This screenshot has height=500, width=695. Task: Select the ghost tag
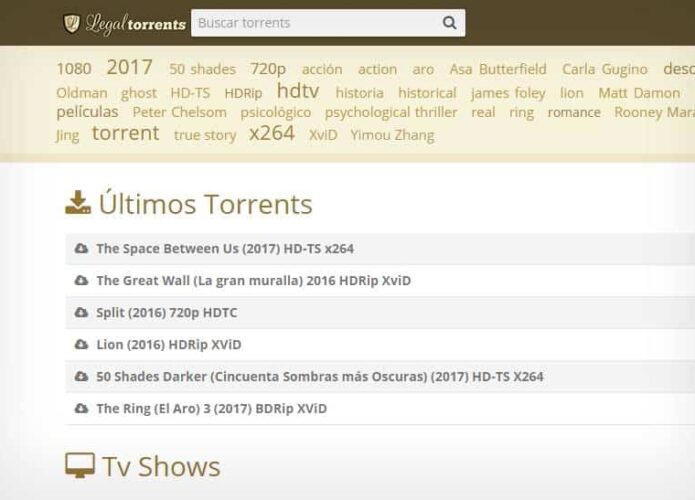(x=139, y=93)
